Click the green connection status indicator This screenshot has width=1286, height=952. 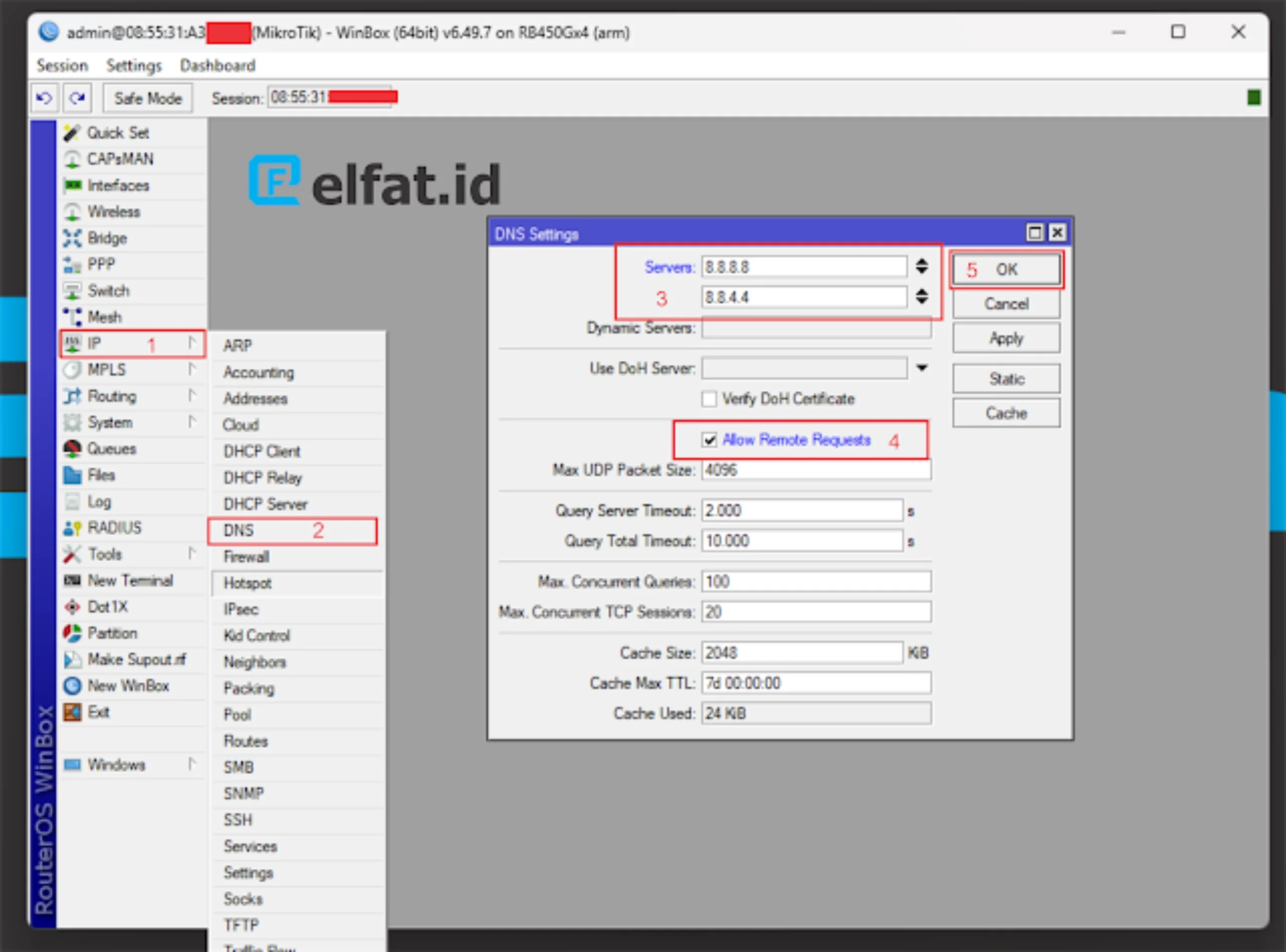[1254, 97]
